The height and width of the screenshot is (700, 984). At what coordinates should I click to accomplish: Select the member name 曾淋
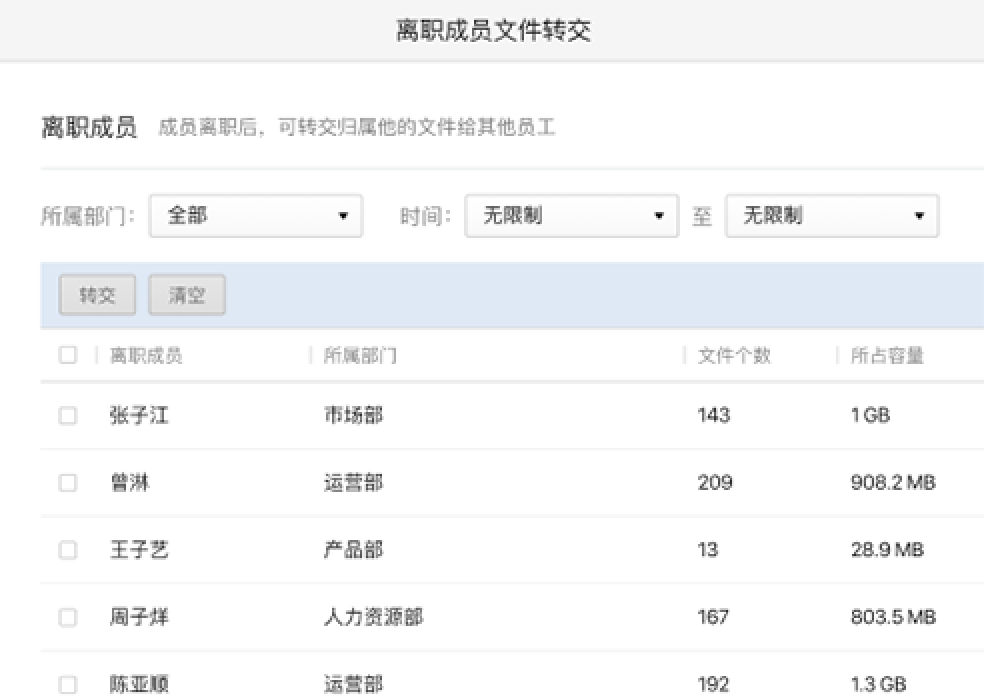pyautogui.click(x=129, y=483)
